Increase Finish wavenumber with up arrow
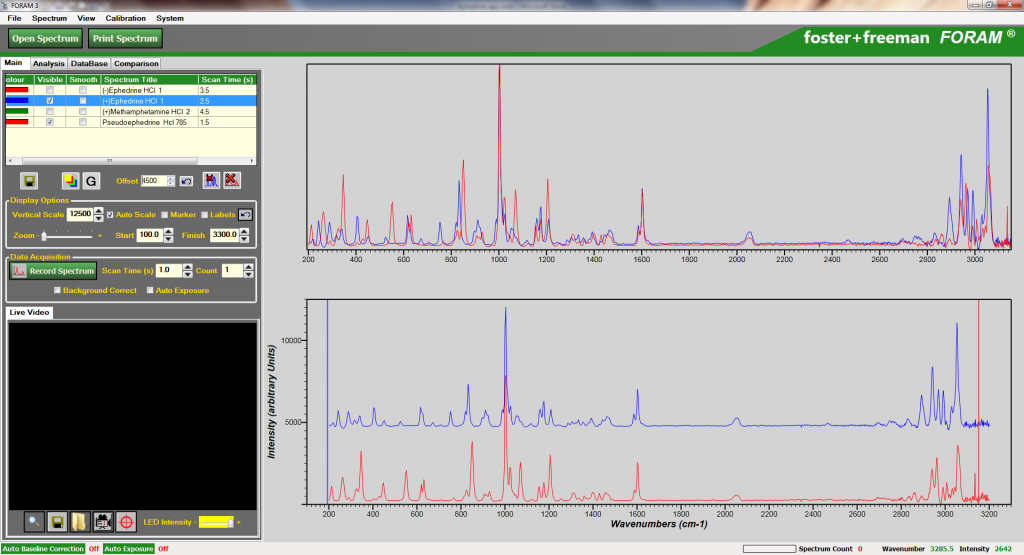The width and height of the screenshot is (1024, 555). (244, 231)
